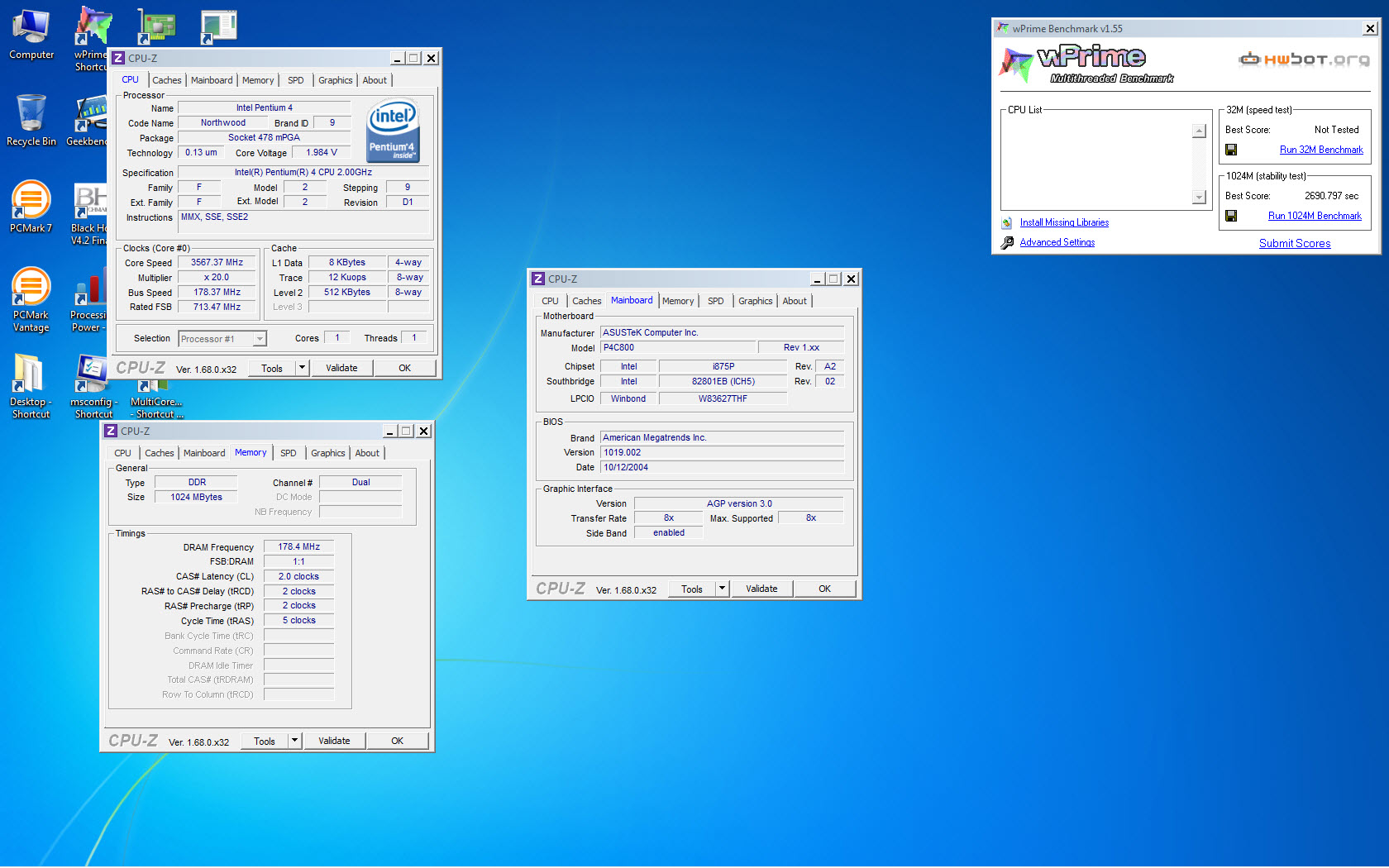Click OK in the Memory tab window

pyautogui.click(x=398, y=741)
